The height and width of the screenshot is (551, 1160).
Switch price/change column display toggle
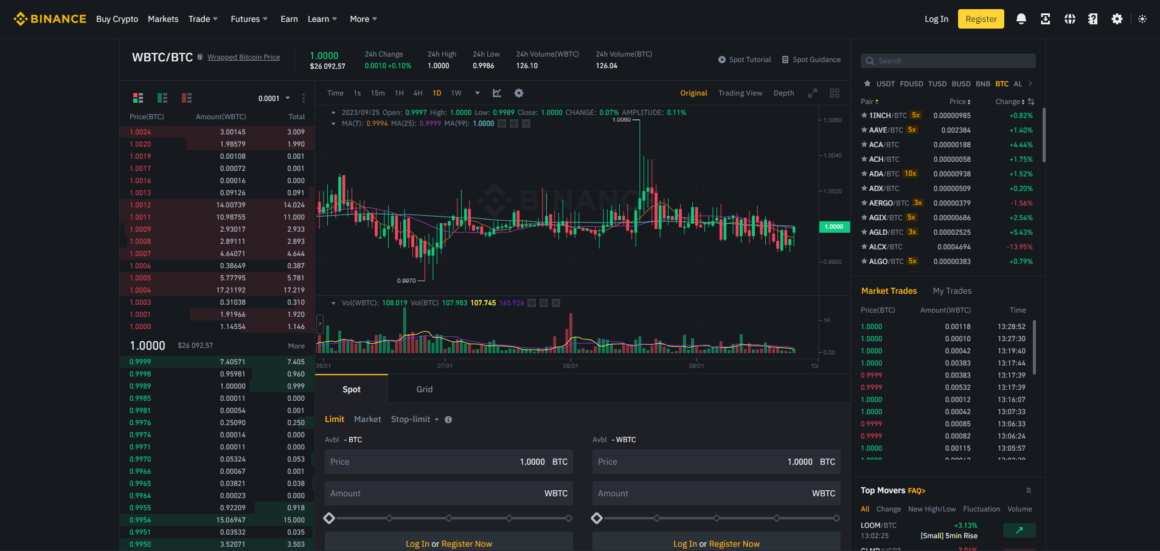[x=1031, y=102]
